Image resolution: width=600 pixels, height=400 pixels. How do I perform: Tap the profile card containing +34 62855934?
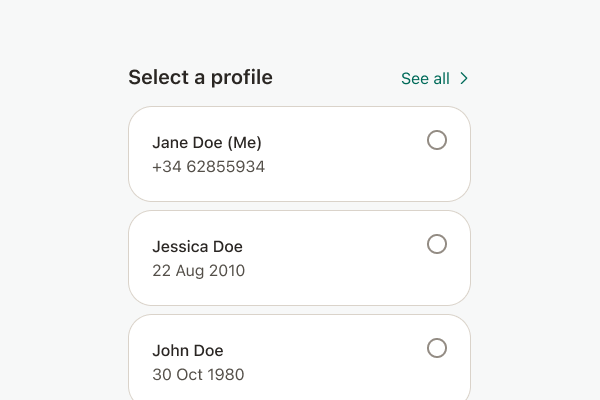pyautogui.click(x=299, y=154)
